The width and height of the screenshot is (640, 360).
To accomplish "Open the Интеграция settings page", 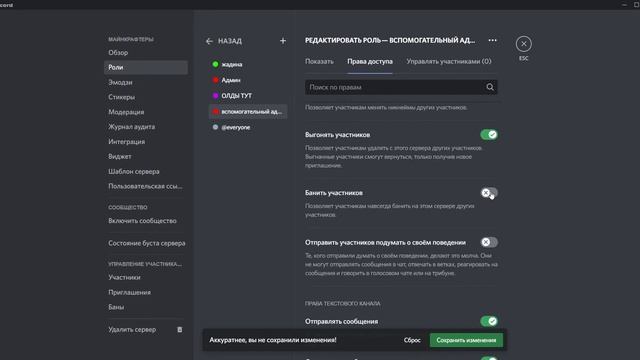I will click(x=146, y=142).
